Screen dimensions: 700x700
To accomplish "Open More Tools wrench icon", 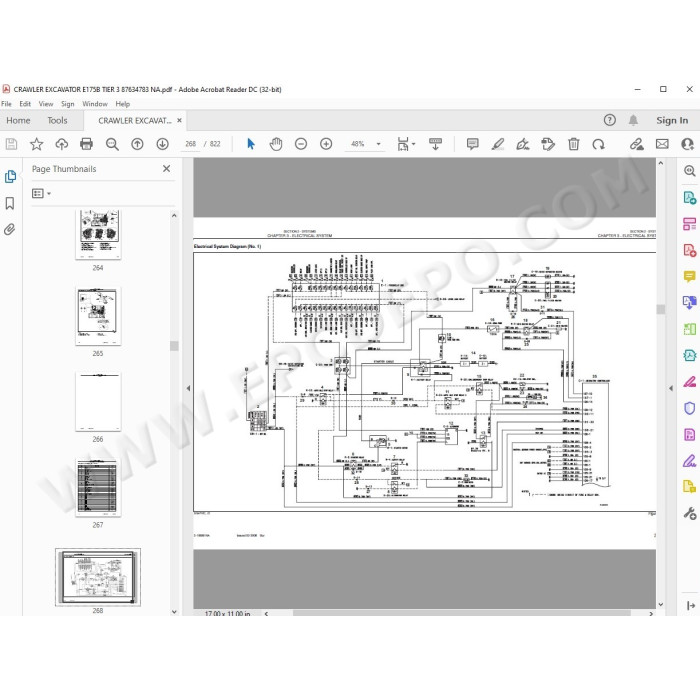I will click(689, 513).
